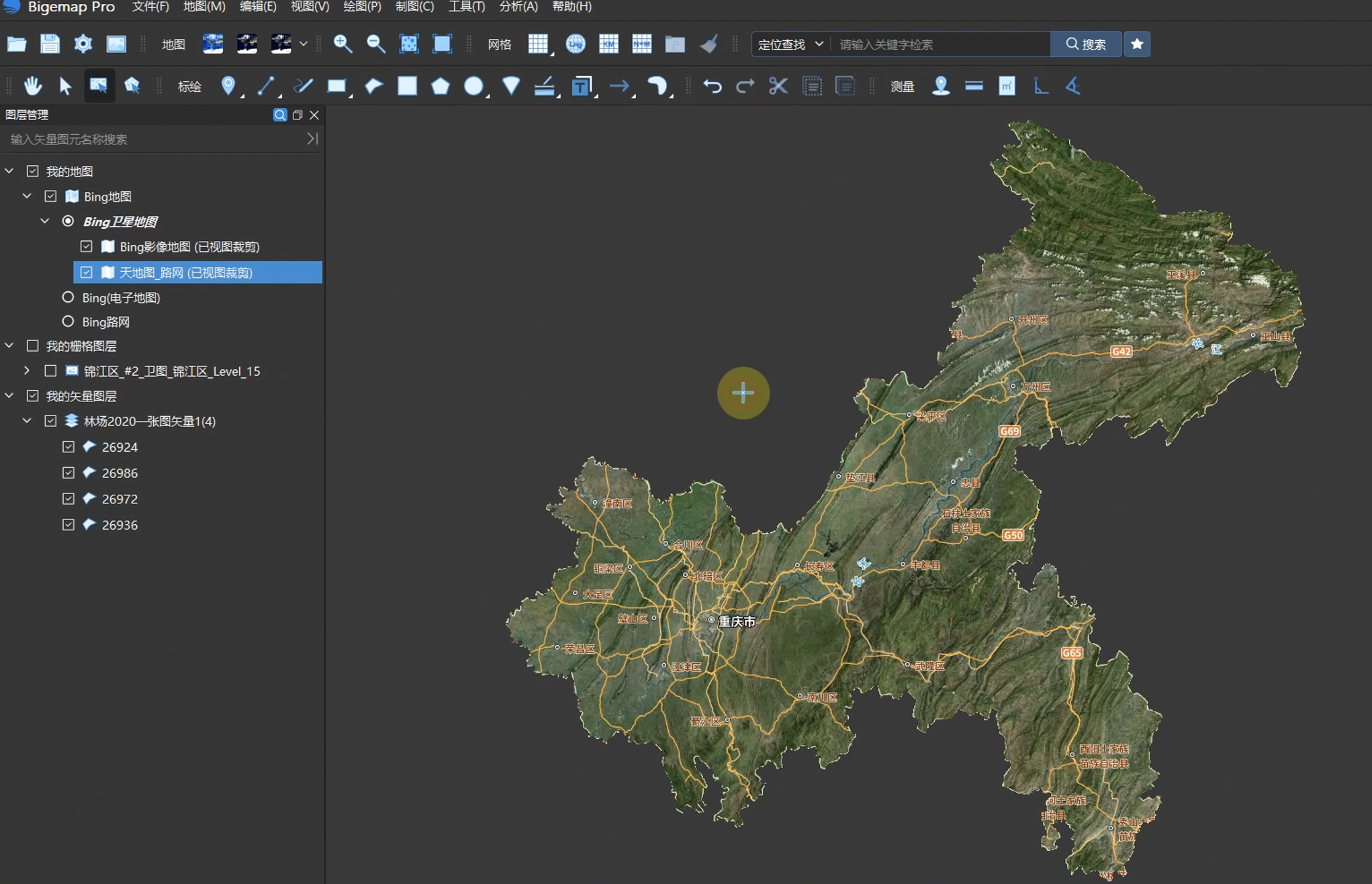Viewport: 1372px width, 884px height.
Task: Click the undo arrow icon
Action: point(713,86)
